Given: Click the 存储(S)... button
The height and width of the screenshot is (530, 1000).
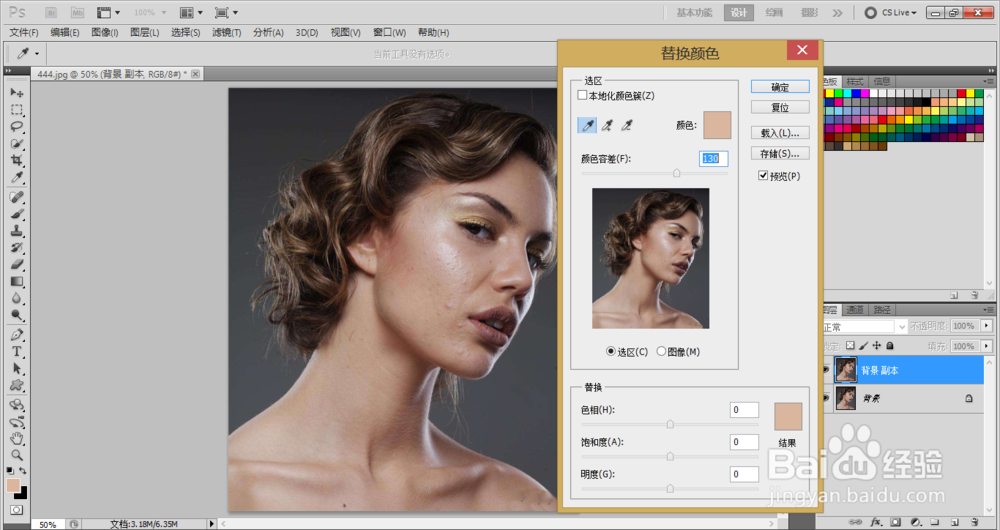Looking at the screenshot, I should tap(780, 153).
